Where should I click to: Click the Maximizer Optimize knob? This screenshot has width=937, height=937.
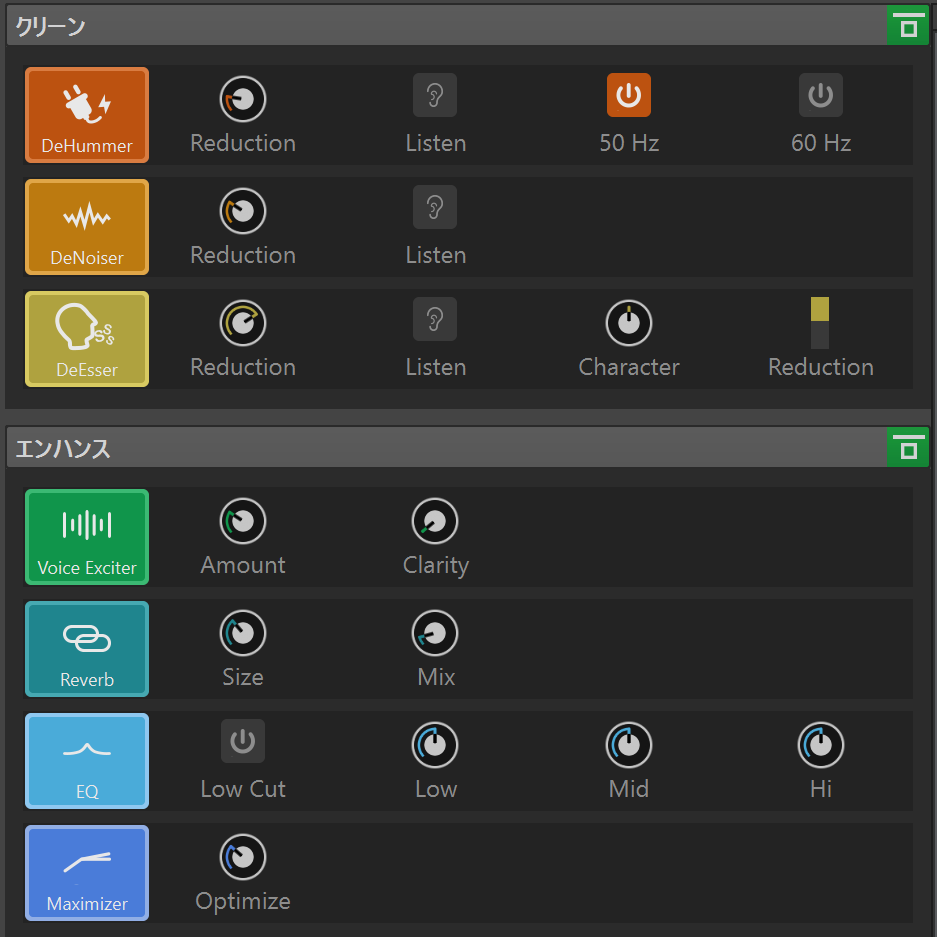(x=243, y=857)
